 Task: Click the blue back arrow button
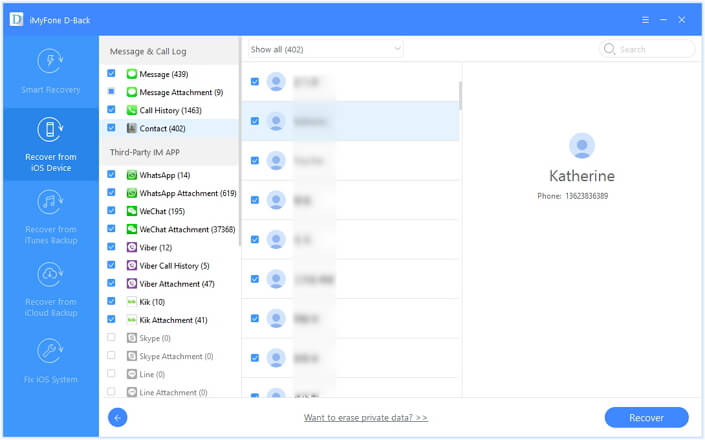pos(118,417)
